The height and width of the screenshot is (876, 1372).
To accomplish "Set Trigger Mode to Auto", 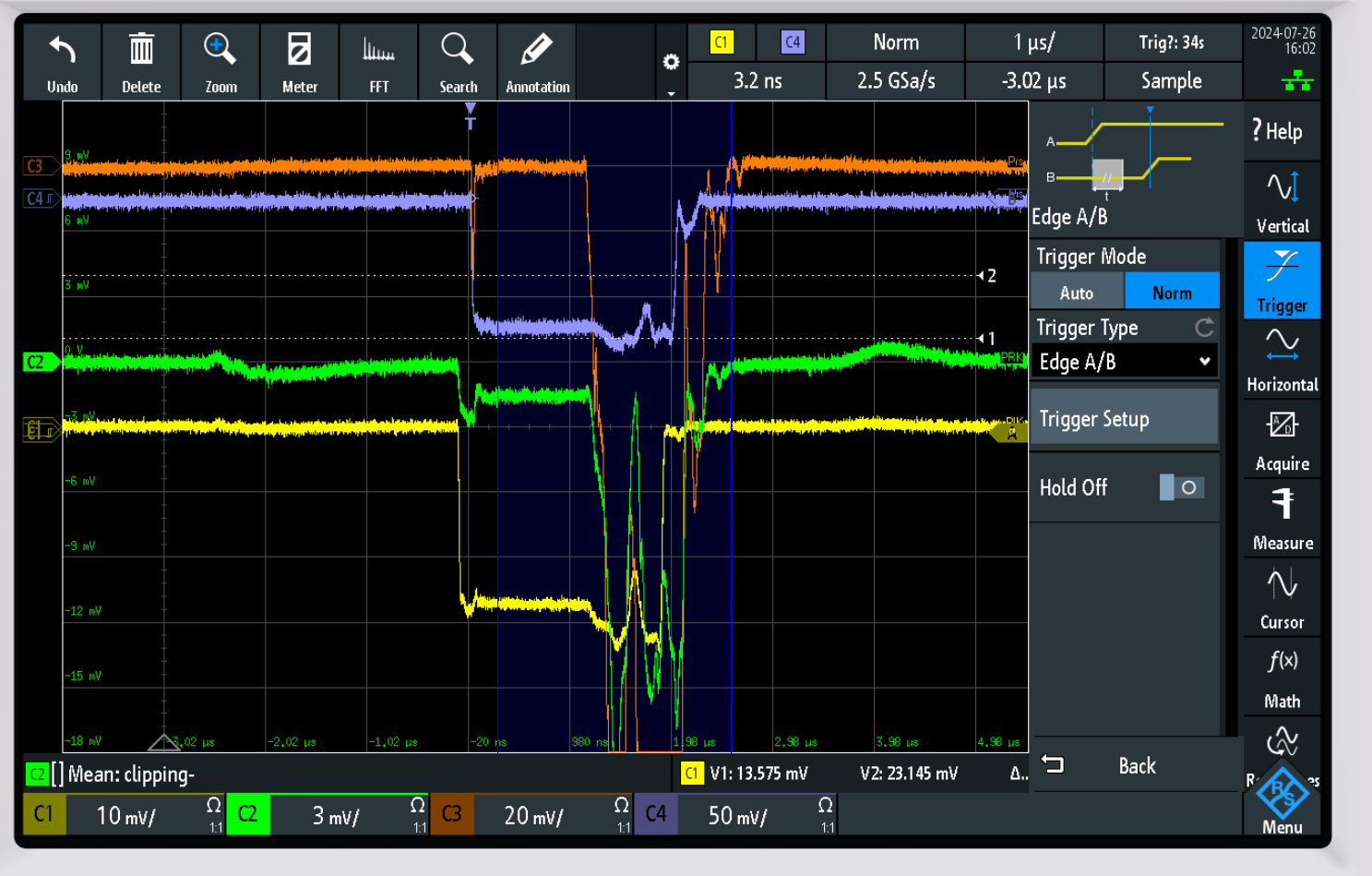I will coord(1077,293).
